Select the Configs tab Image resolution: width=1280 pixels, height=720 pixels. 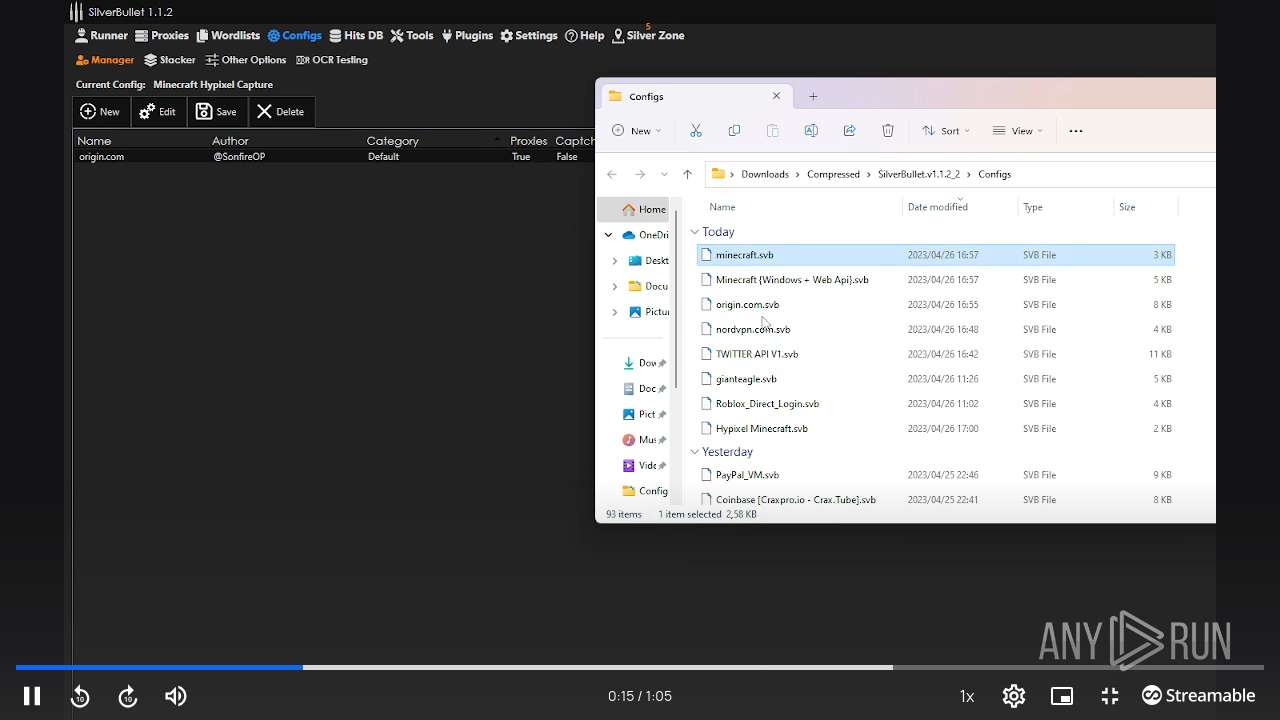[x=294, y=35]
